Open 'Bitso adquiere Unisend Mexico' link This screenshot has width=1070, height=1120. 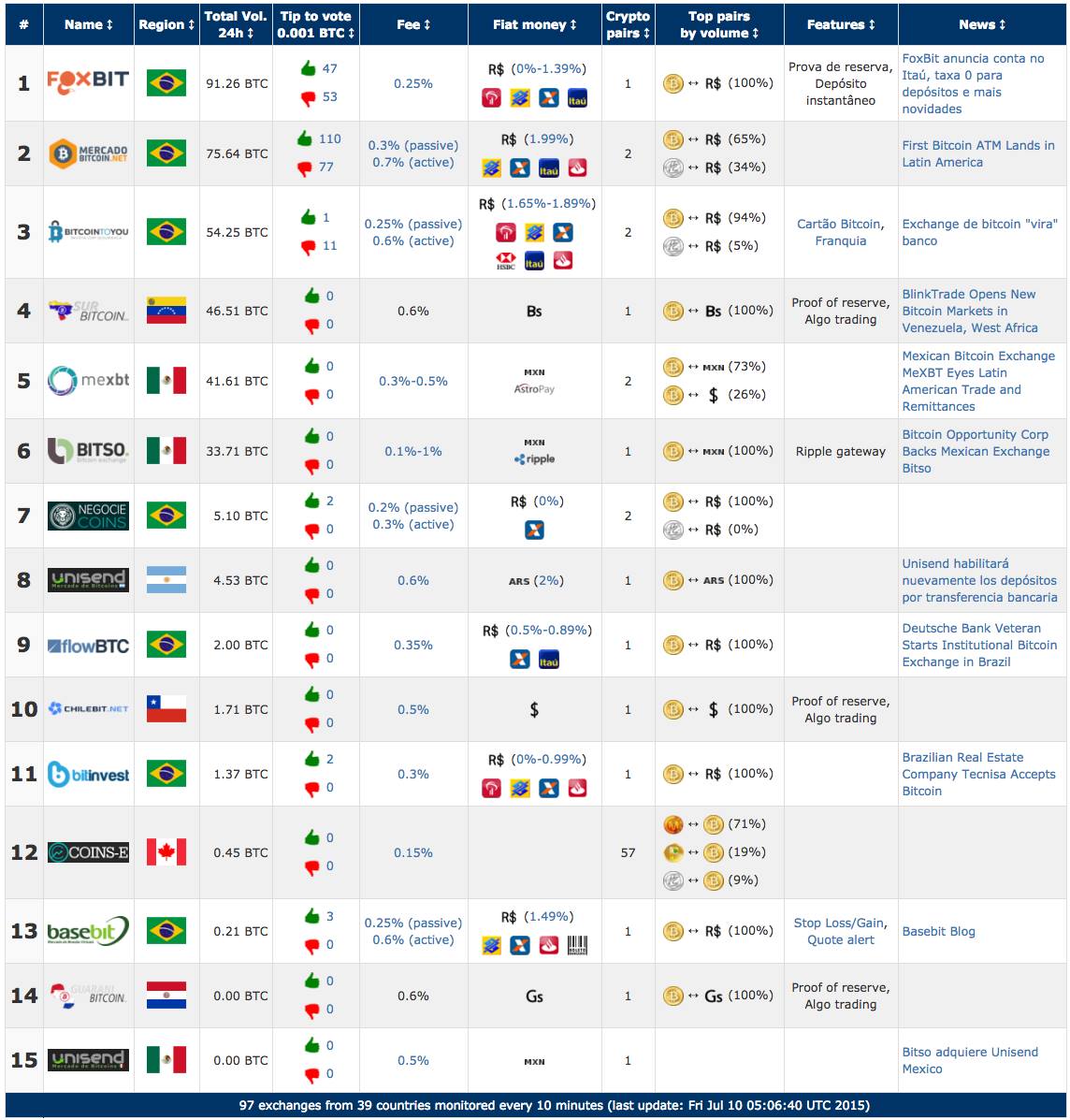970,1061
